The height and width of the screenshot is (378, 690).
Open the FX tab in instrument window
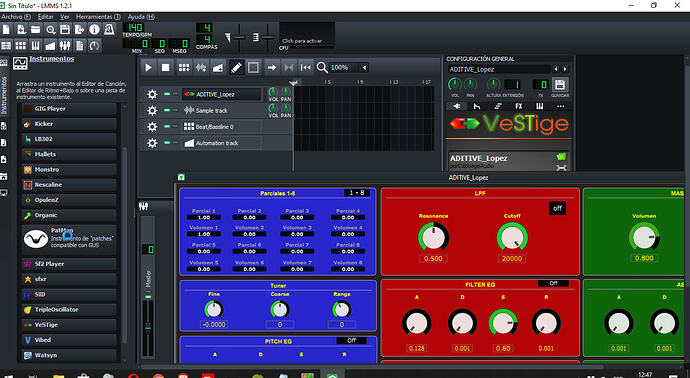tap(519, 106)
